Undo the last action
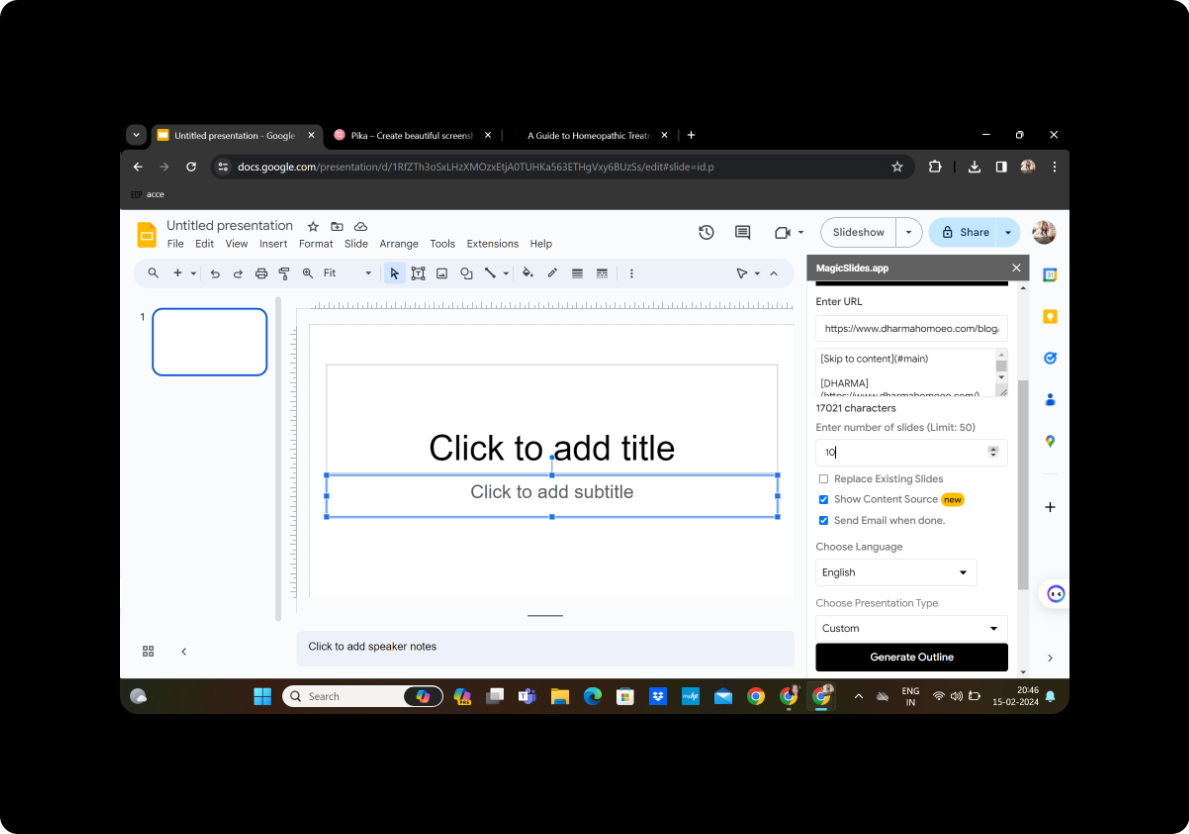 click(215, 274)
